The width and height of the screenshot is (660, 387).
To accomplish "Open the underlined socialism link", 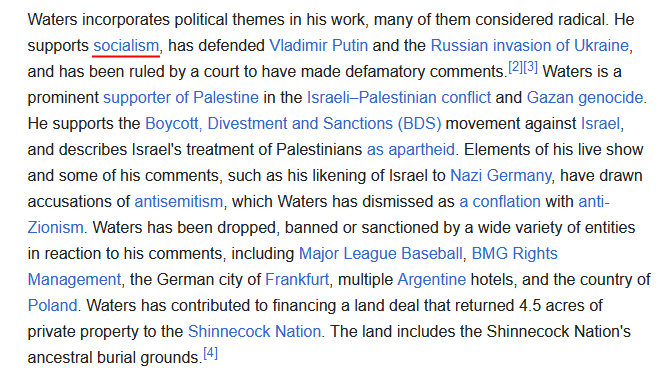I will click(126, 45).
